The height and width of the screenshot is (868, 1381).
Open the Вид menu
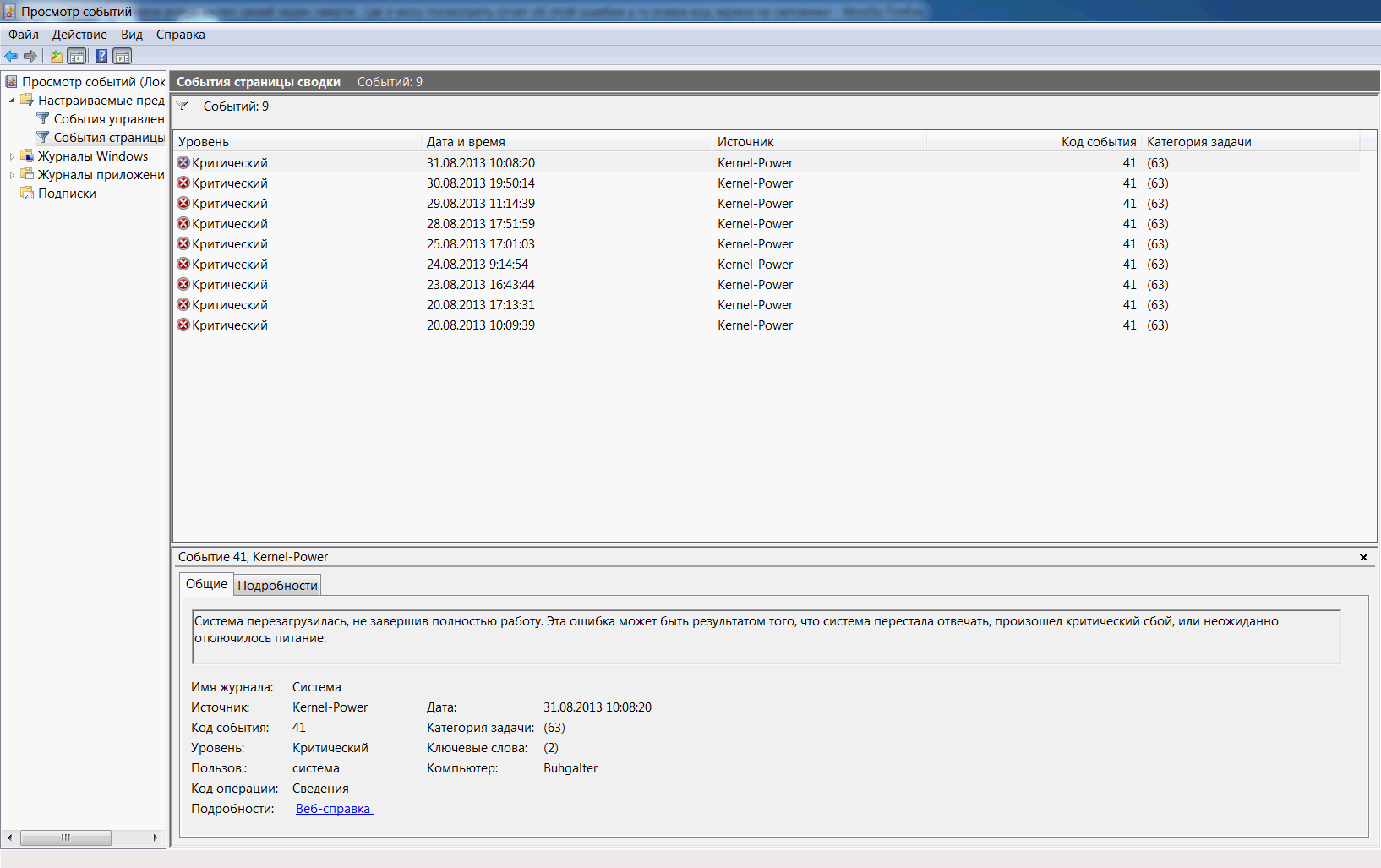click(132, 35)
